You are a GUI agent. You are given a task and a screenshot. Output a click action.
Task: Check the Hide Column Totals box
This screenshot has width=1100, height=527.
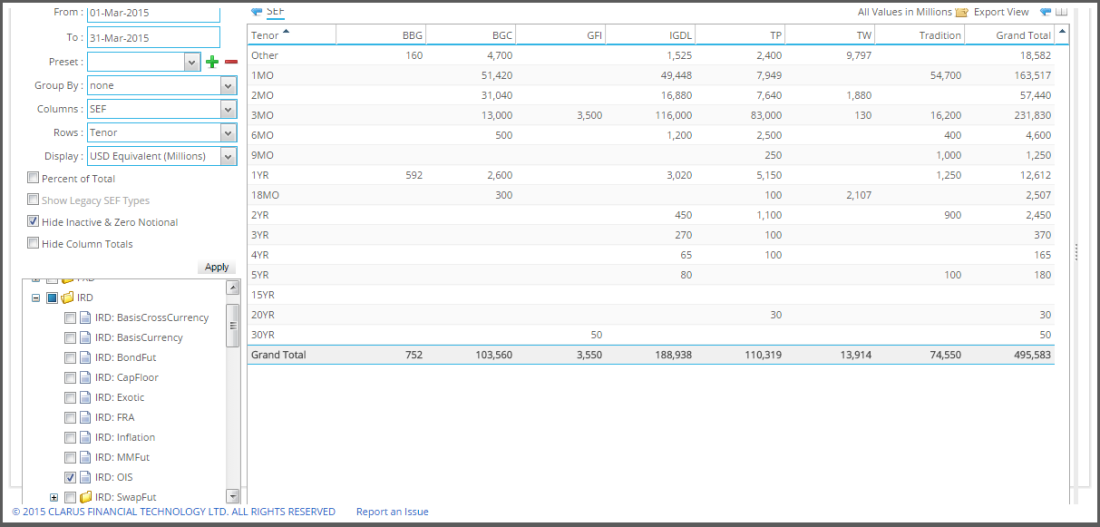32,243
